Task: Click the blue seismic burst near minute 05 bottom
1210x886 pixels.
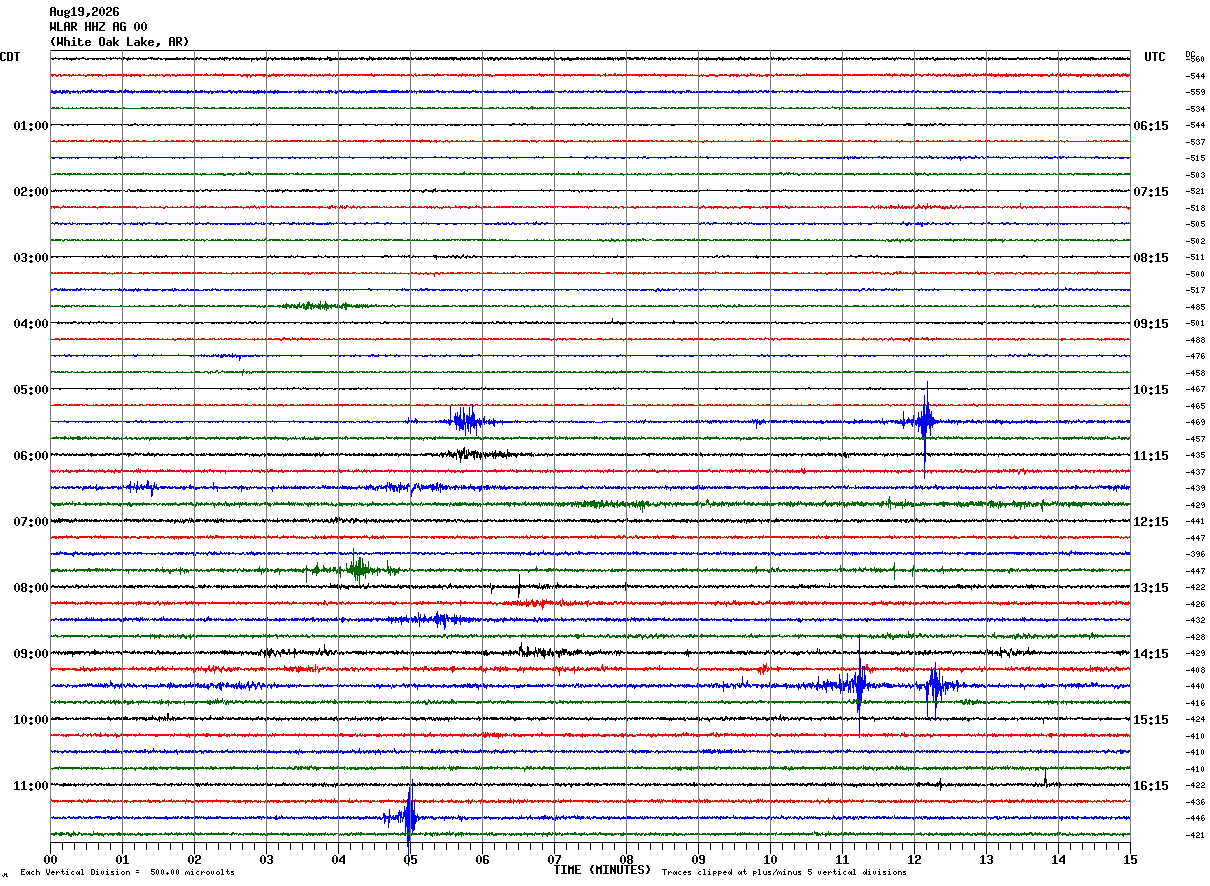Action: tap(407, 817)
